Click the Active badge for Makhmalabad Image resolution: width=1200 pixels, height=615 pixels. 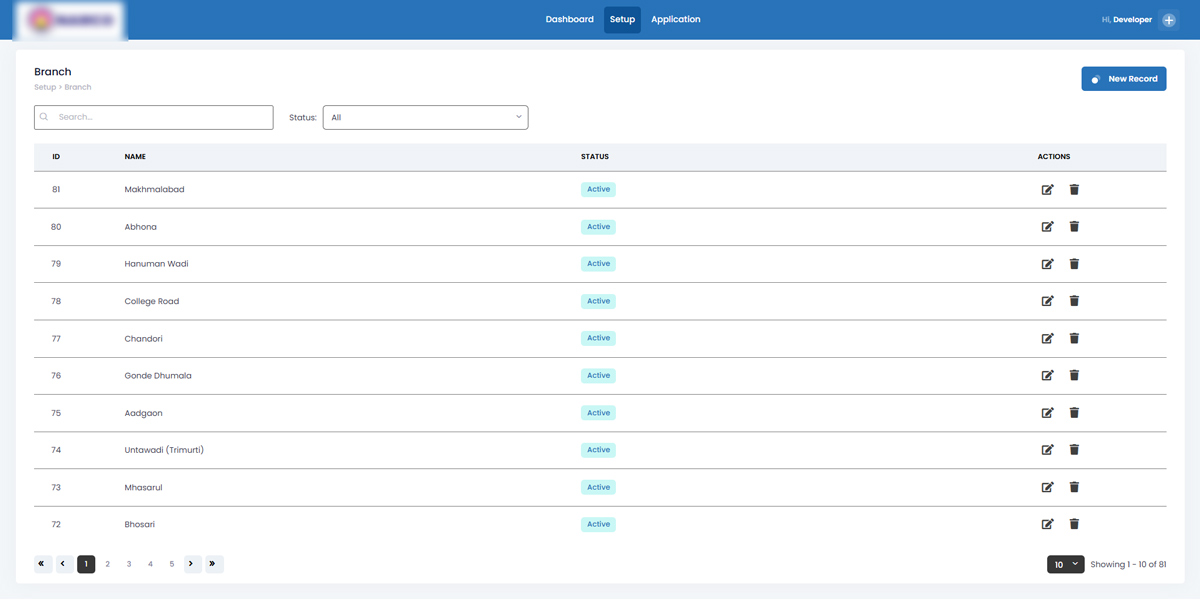(x=598, y=189)
